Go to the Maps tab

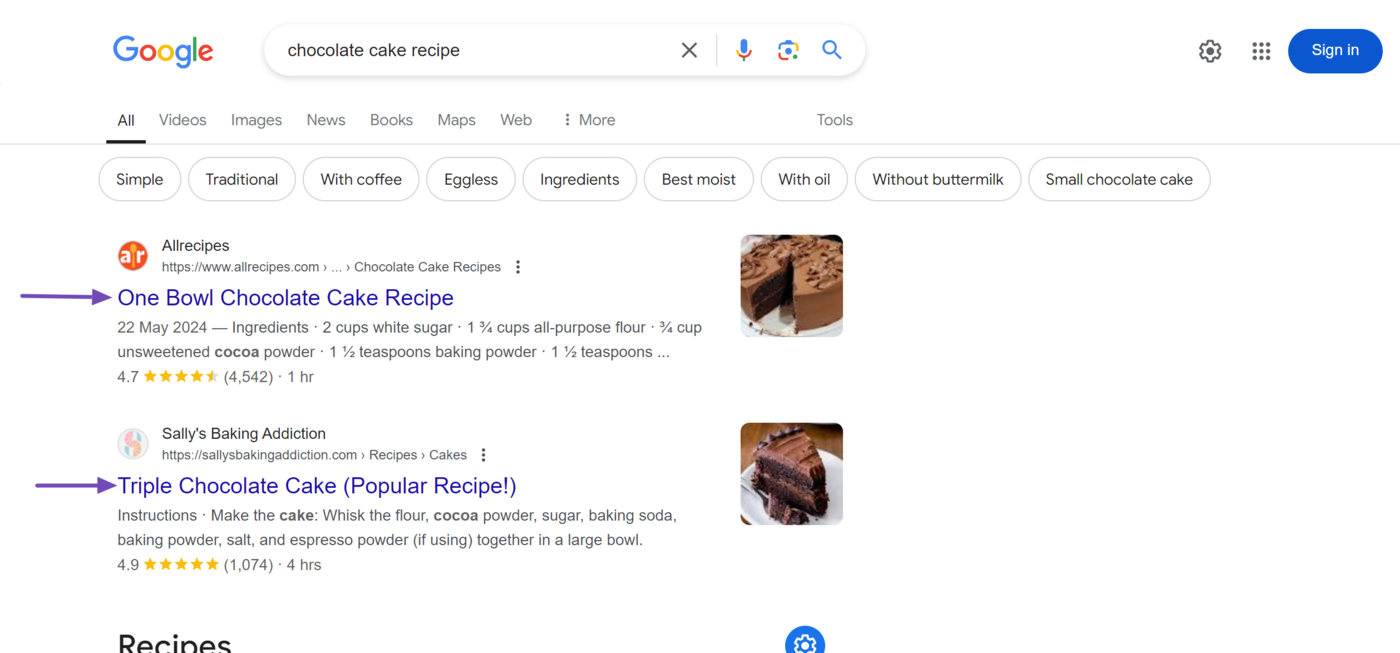pos(456,120)
